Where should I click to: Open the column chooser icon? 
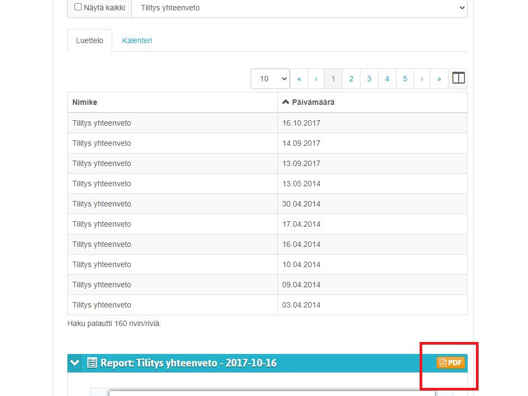(458, 78)
